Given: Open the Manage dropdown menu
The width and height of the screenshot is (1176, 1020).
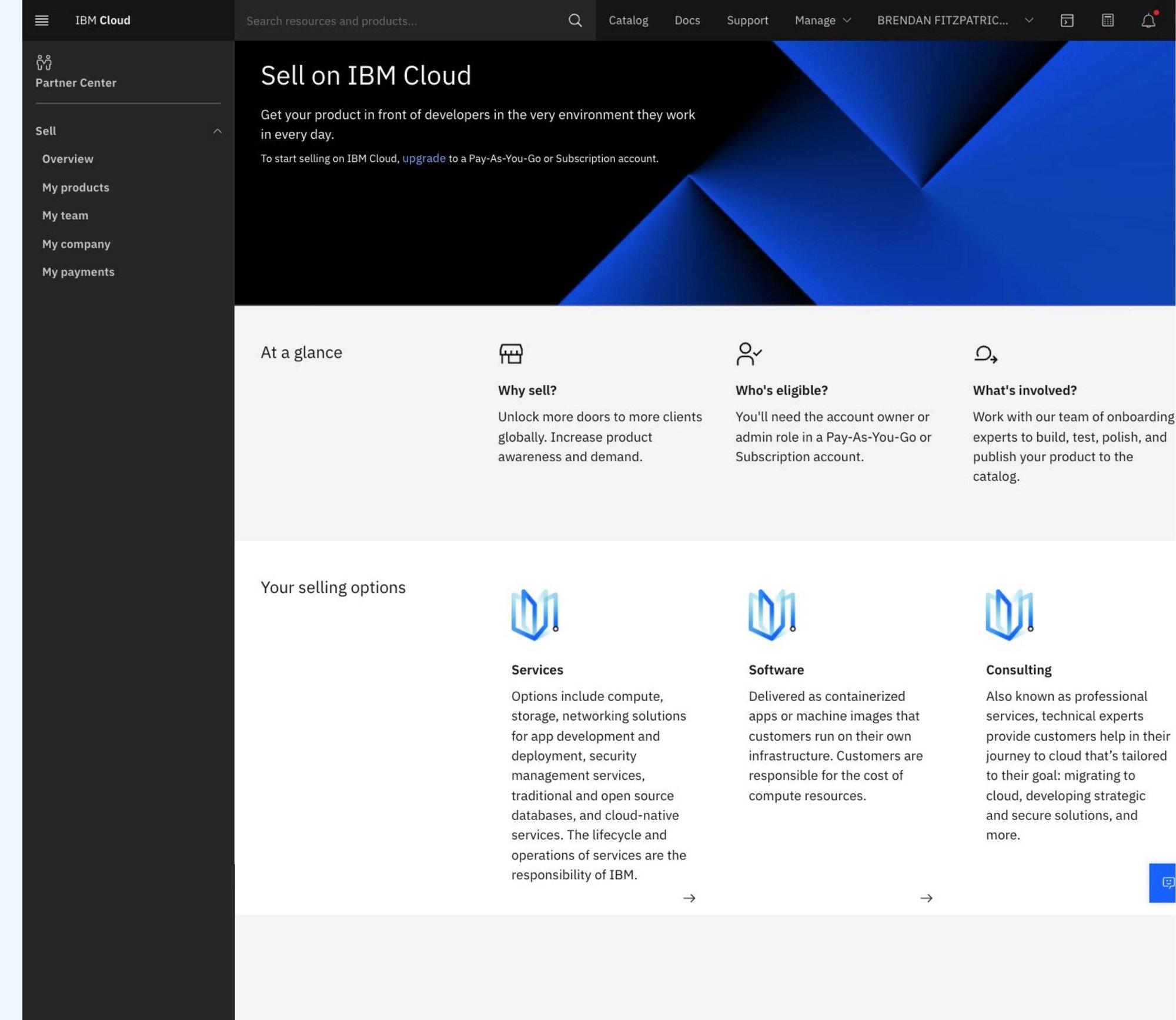Looking at the screenshot, I should 823,21.
